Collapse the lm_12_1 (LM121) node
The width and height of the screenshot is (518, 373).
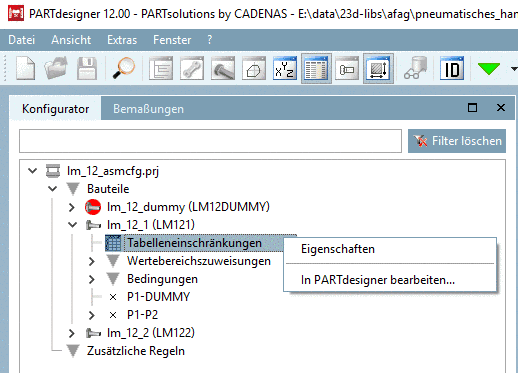(x=72, y=225)
